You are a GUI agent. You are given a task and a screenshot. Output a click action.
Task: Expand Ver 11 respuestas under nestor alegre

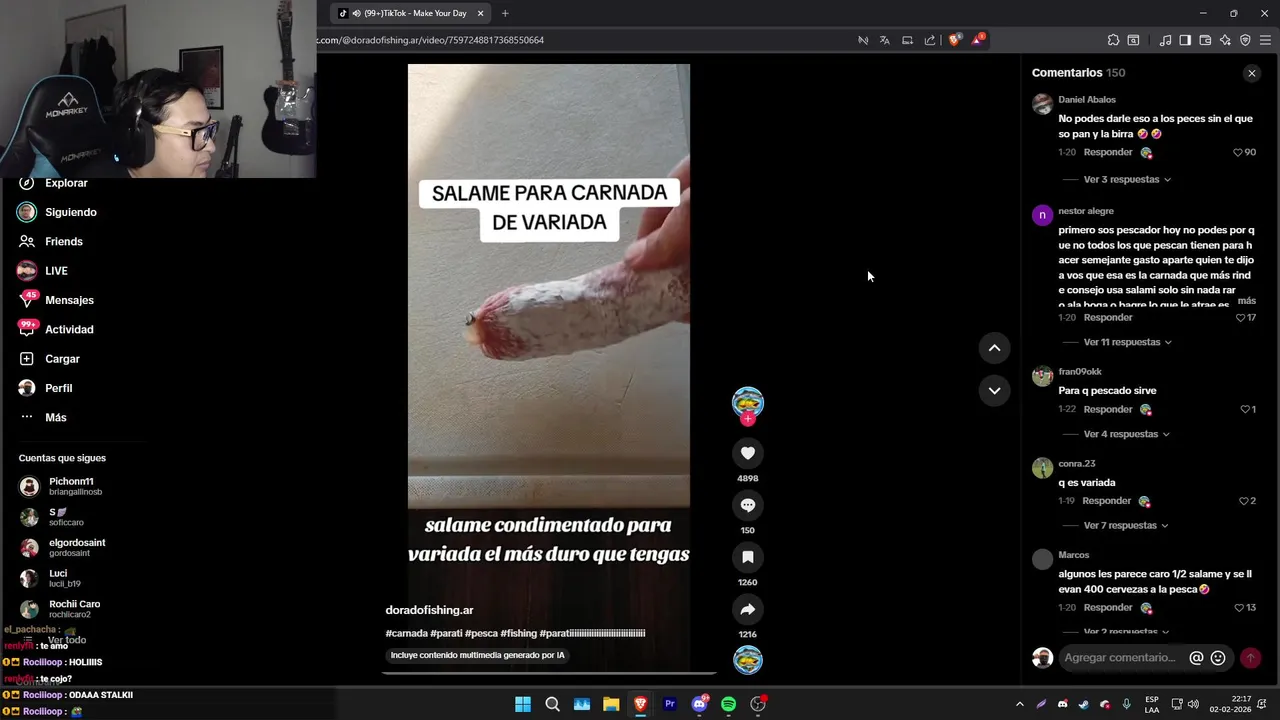(x=1127, y=342)
